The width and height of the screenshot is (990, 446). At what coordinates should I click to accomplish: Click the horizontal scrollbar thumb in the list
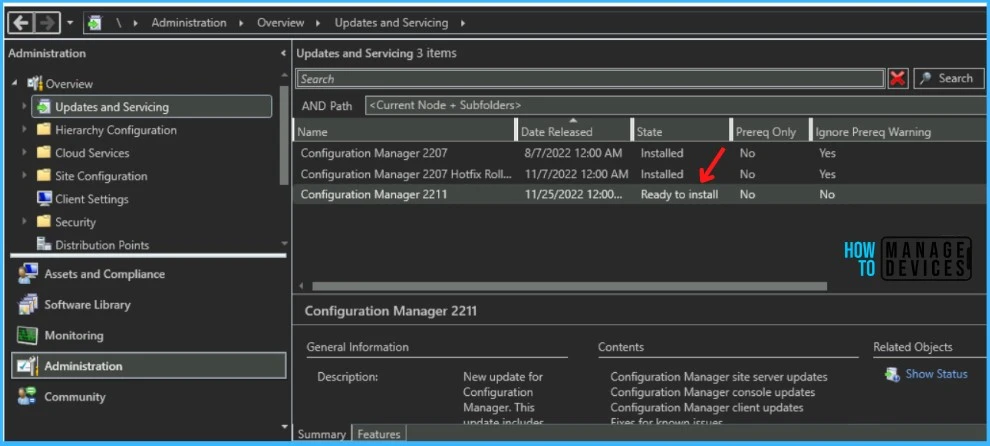[x=569, y=286]
